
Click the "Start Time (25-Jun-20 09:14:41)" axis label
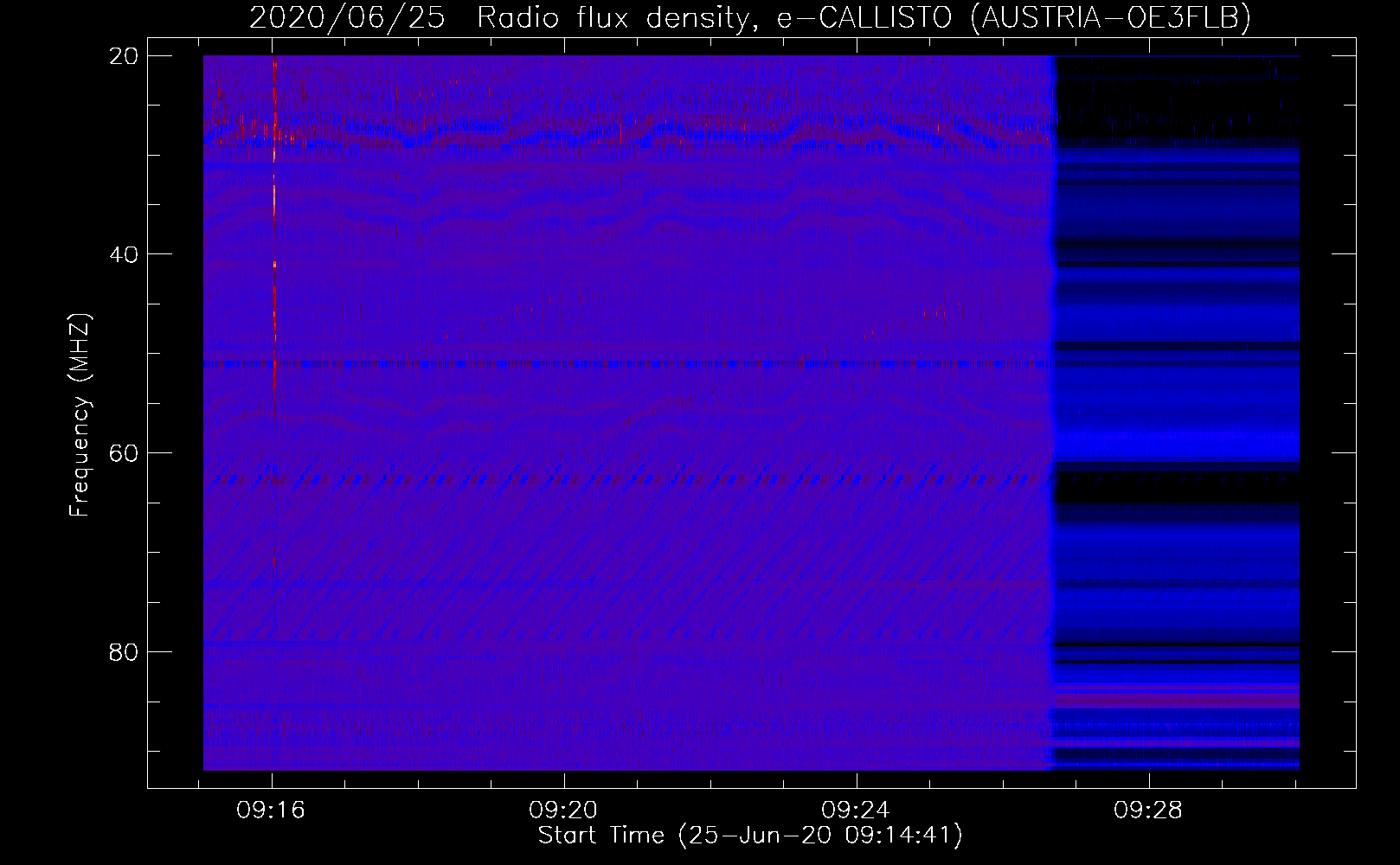click(x=750, y=836)
